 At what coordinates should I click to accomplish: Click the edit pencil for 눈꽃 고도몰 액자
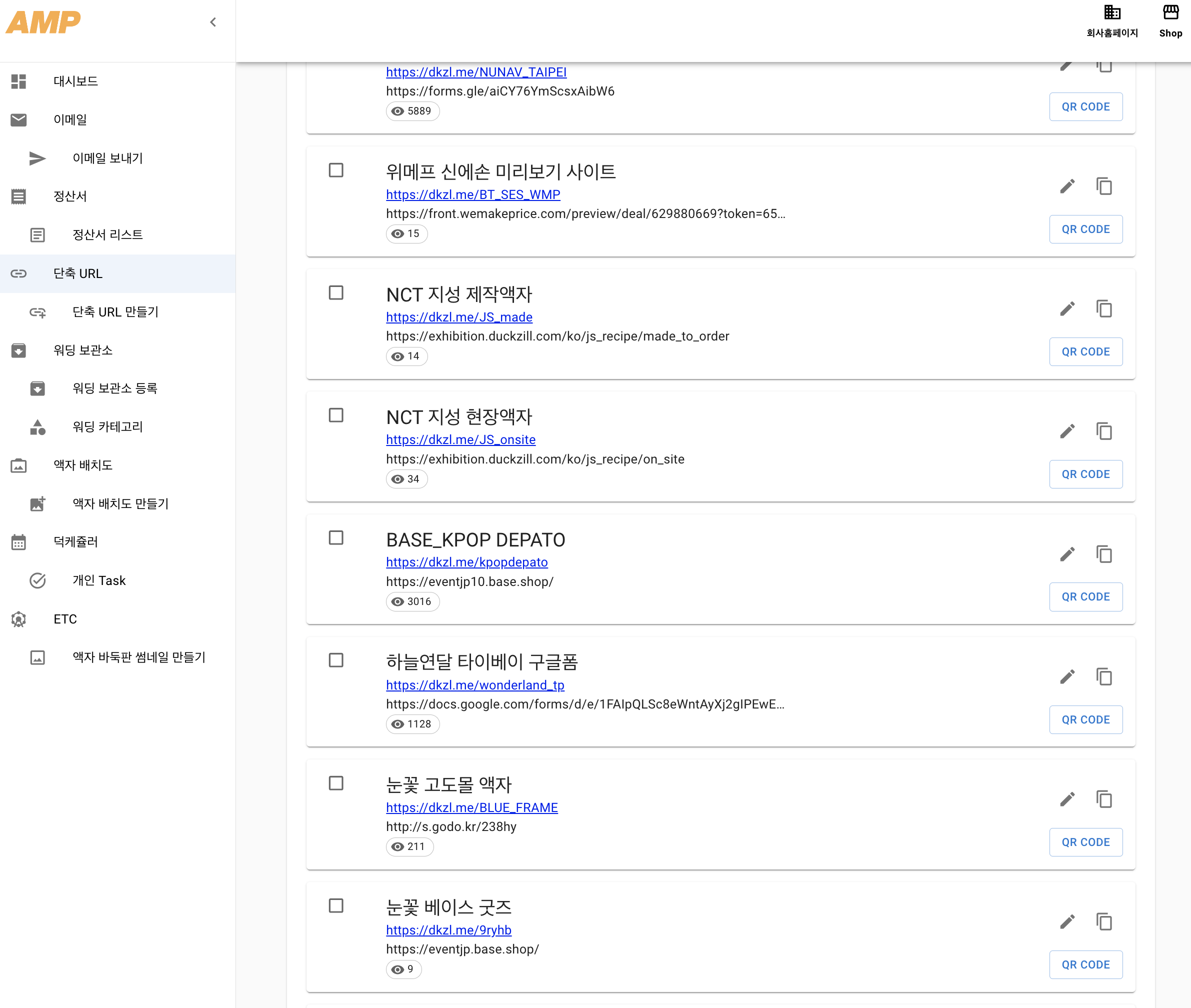[x=1067, y=799]
